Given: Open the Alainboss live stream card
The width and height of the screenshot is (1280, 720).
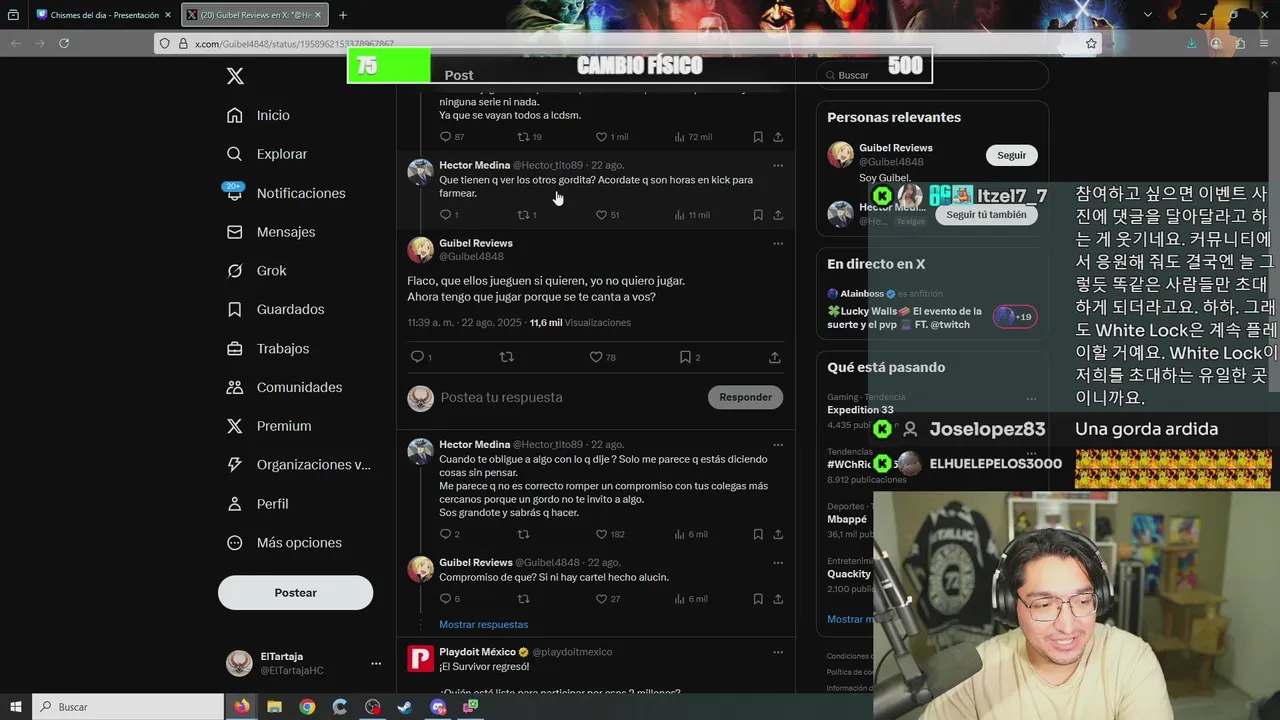Looking at the screenshot, I should click(x=932, y=308).
